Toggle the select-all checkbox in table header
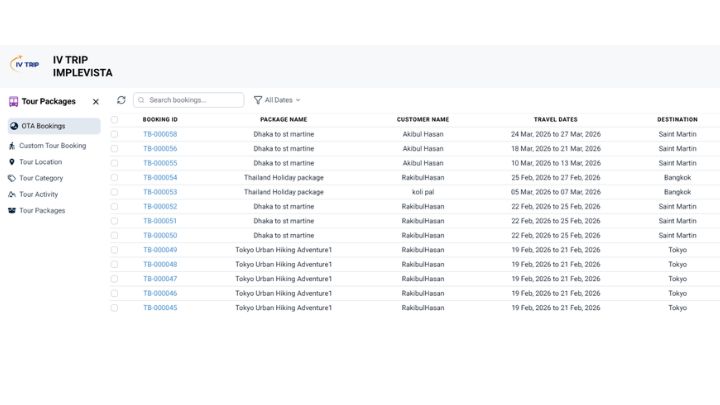Image resolution: width=720 pixels, height=405 pixels. [x=114, y=119]
